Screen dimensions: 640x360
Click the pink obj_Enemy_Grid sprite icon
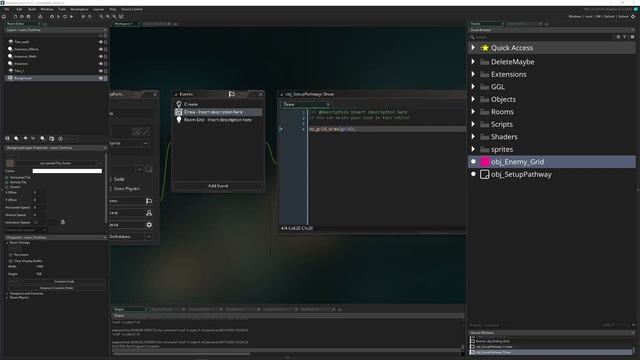(484, 162)
